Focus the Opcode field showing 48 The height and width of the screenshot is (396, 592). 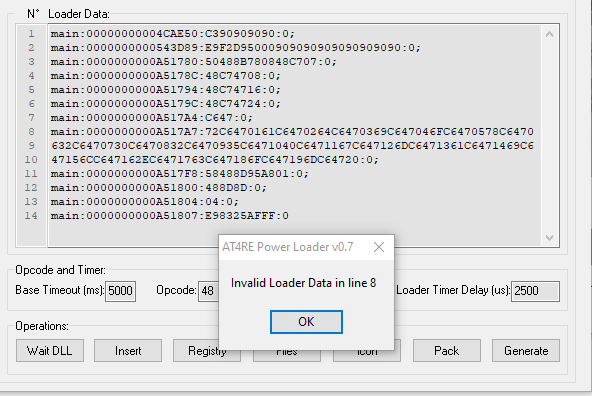click(x=208, y=291)
